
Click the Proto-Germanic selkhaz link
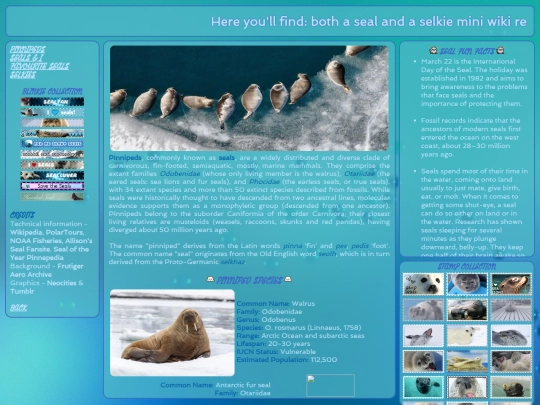233,261
